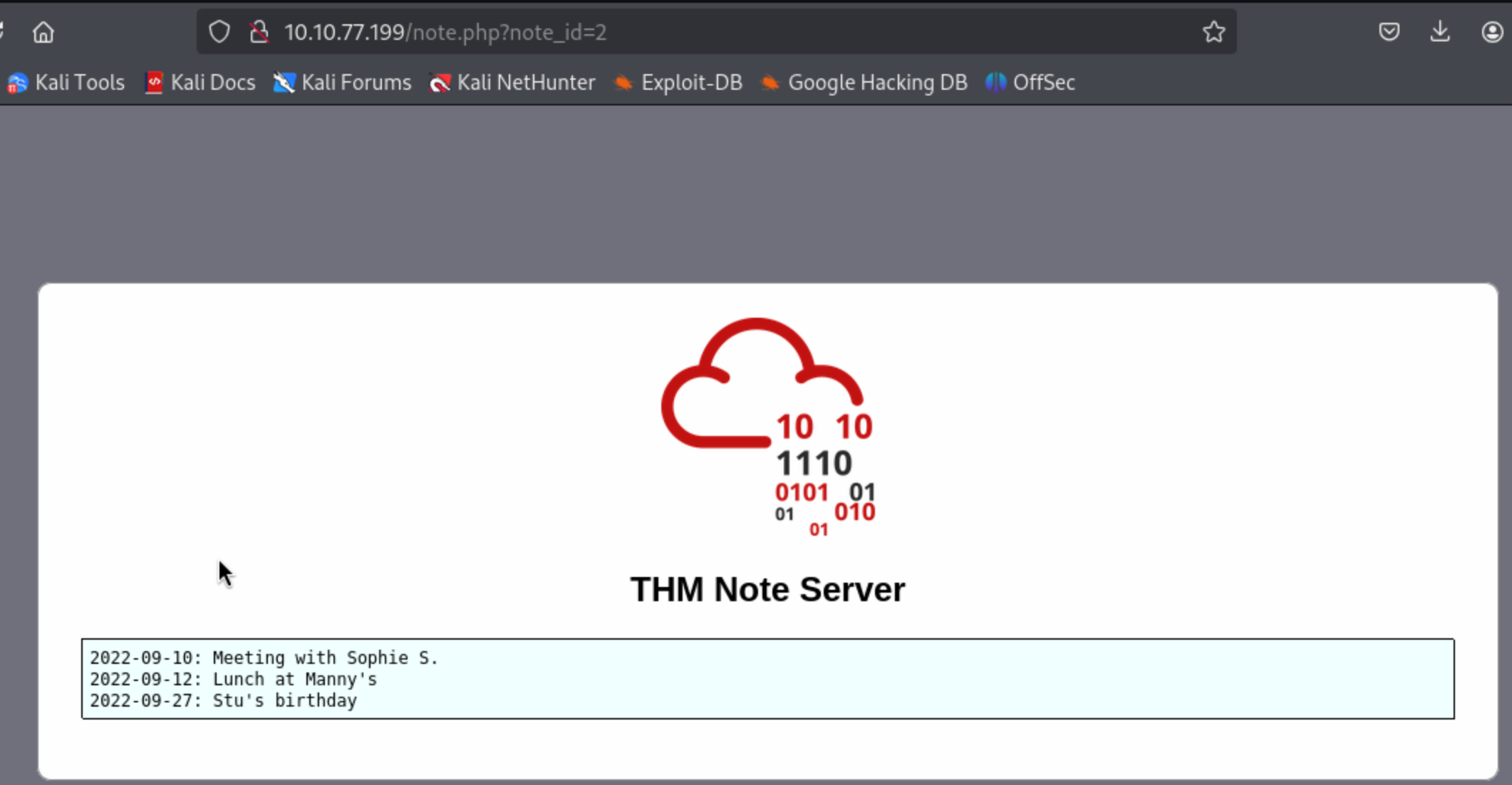This screenshot has height=785, width=1512.
Task: Click the URL address bar text
Action: tap(445, 32)
